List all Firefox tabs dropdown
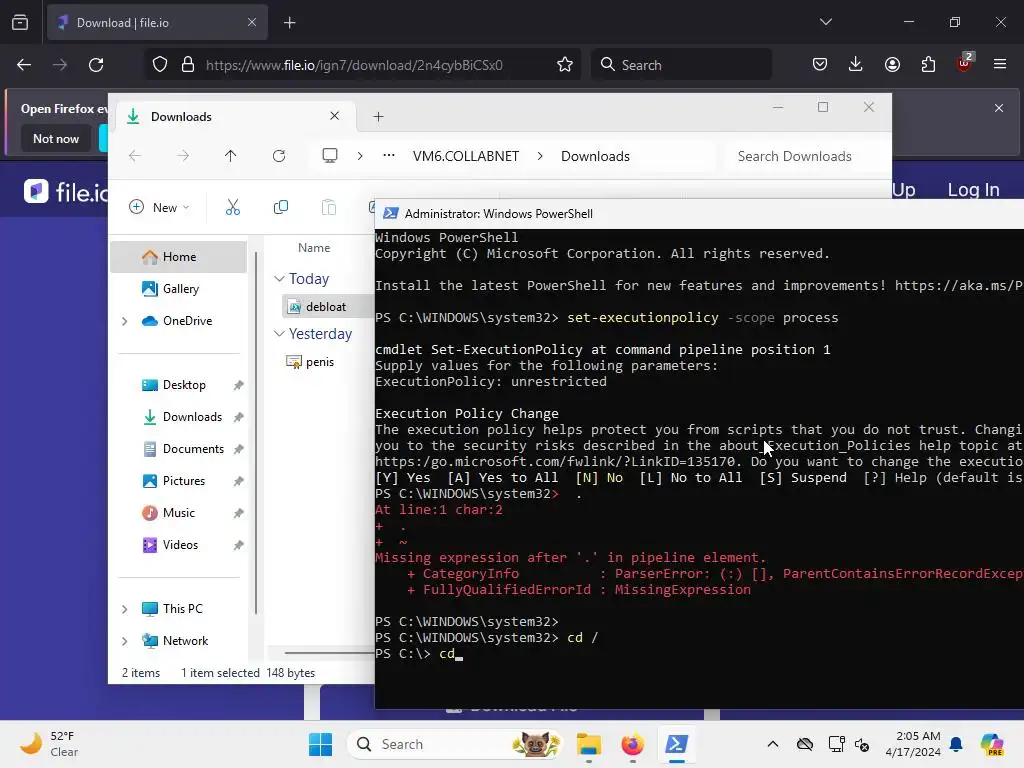This screenshot has height=768, width=1024. tap(826, 22)
